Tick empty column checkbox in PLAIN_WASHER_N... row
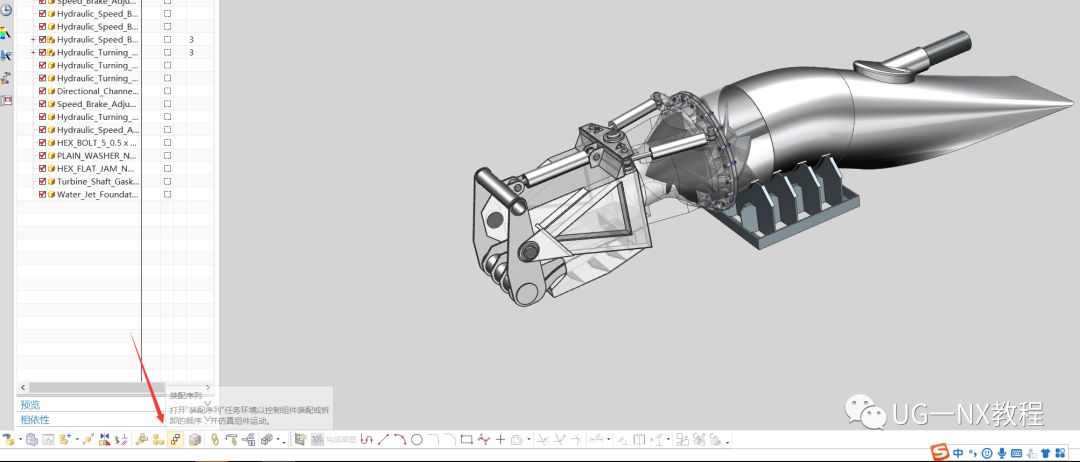Viewport: 1080px width, 462px height. coord(167,156)
